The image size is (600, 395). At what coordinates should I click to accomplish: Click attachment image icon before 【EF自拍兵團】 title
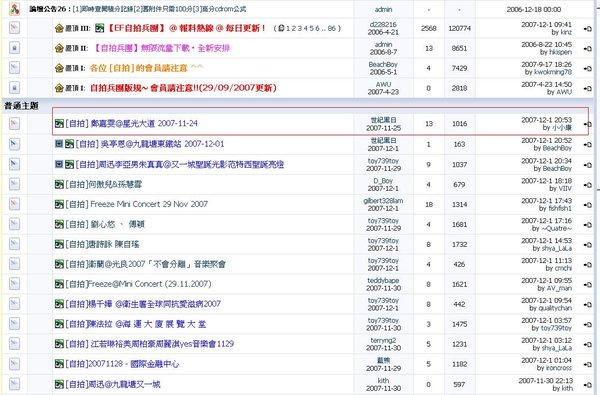coord(99,28)
